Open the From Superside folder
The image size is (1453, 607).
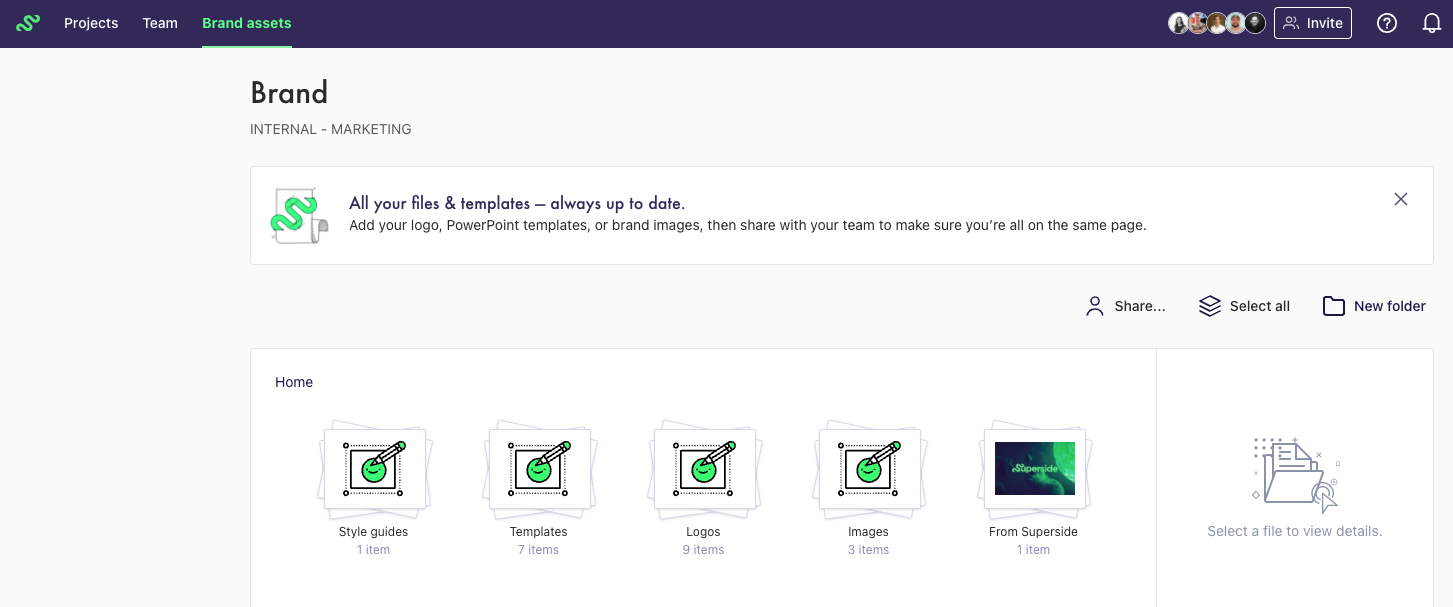point(1033,470)
